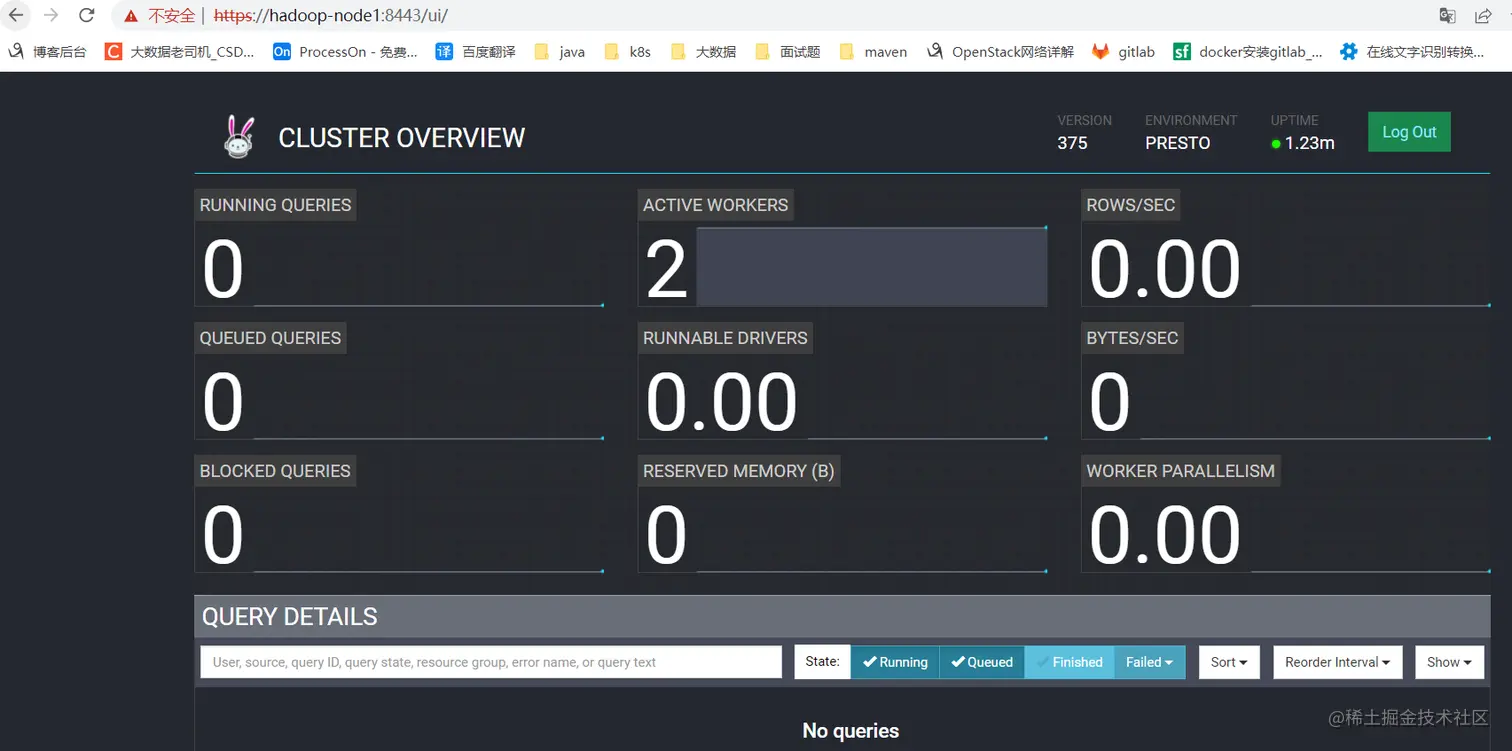Click the address bar URL hadoop-node1:8443/ui/
Viewport: 1512px width, 751px height.
[x=331, y=16]
